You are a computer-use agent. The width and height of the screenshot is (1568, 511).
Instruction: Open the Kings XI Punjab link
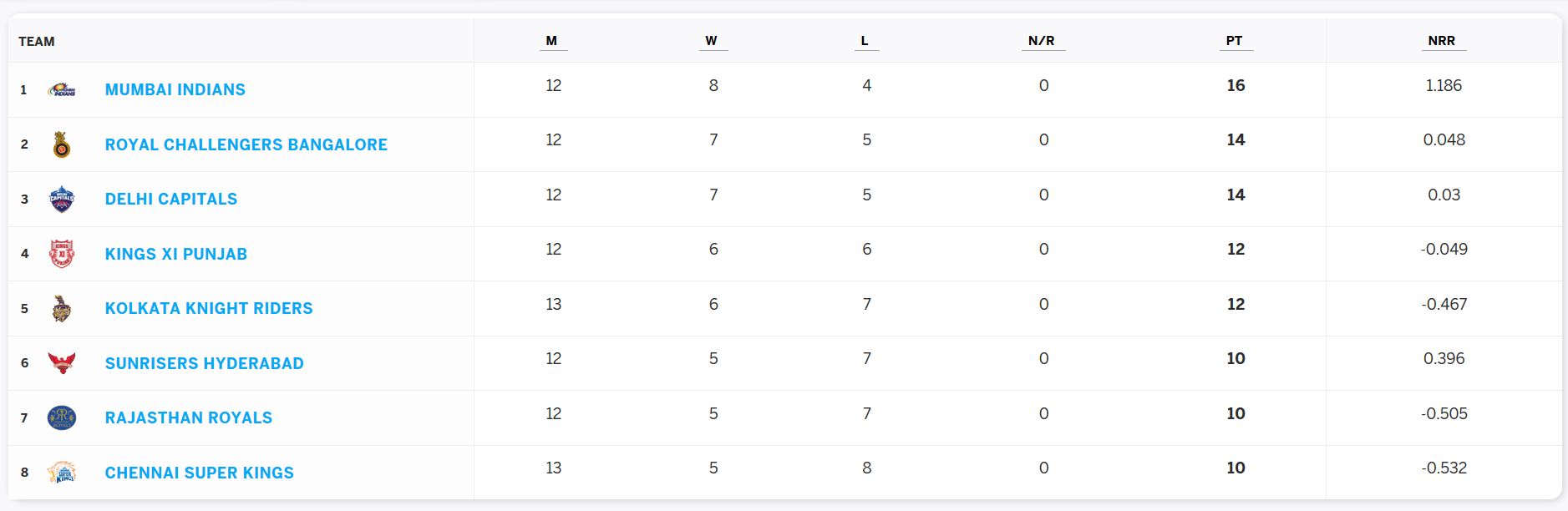[x=176, y=254]
